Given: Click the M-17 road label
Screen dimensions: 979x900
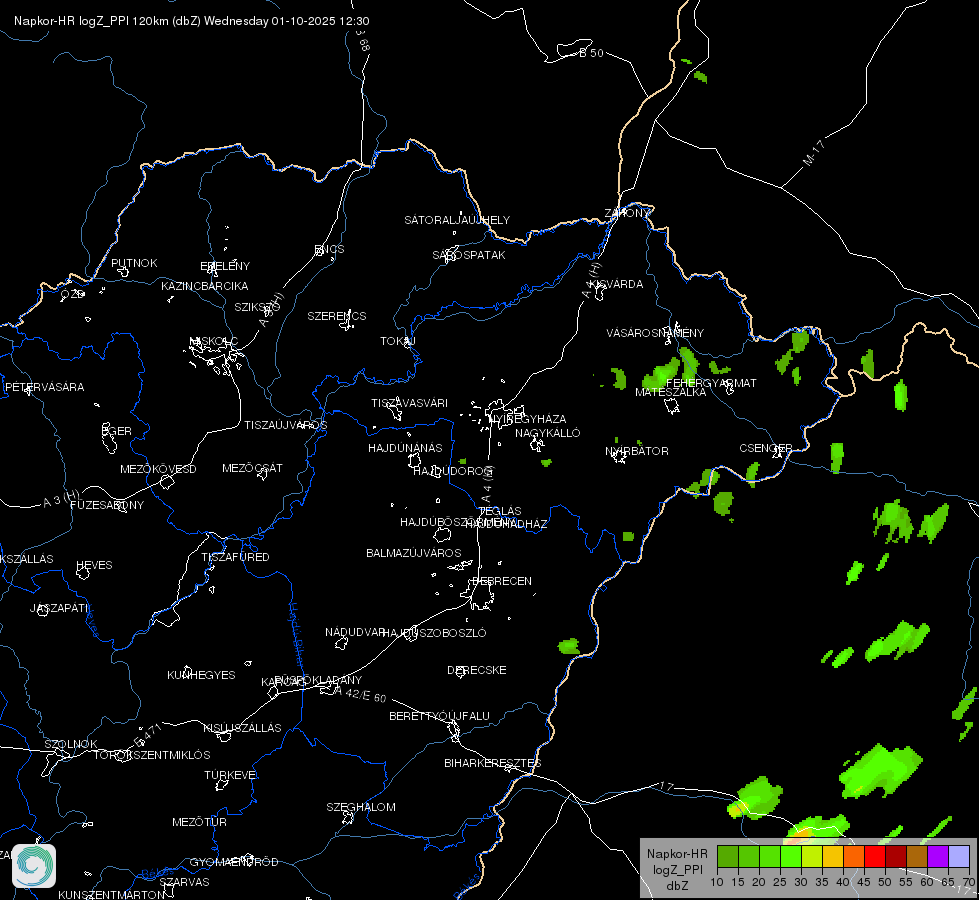Looking at the screenshot, I should point(814,153).
